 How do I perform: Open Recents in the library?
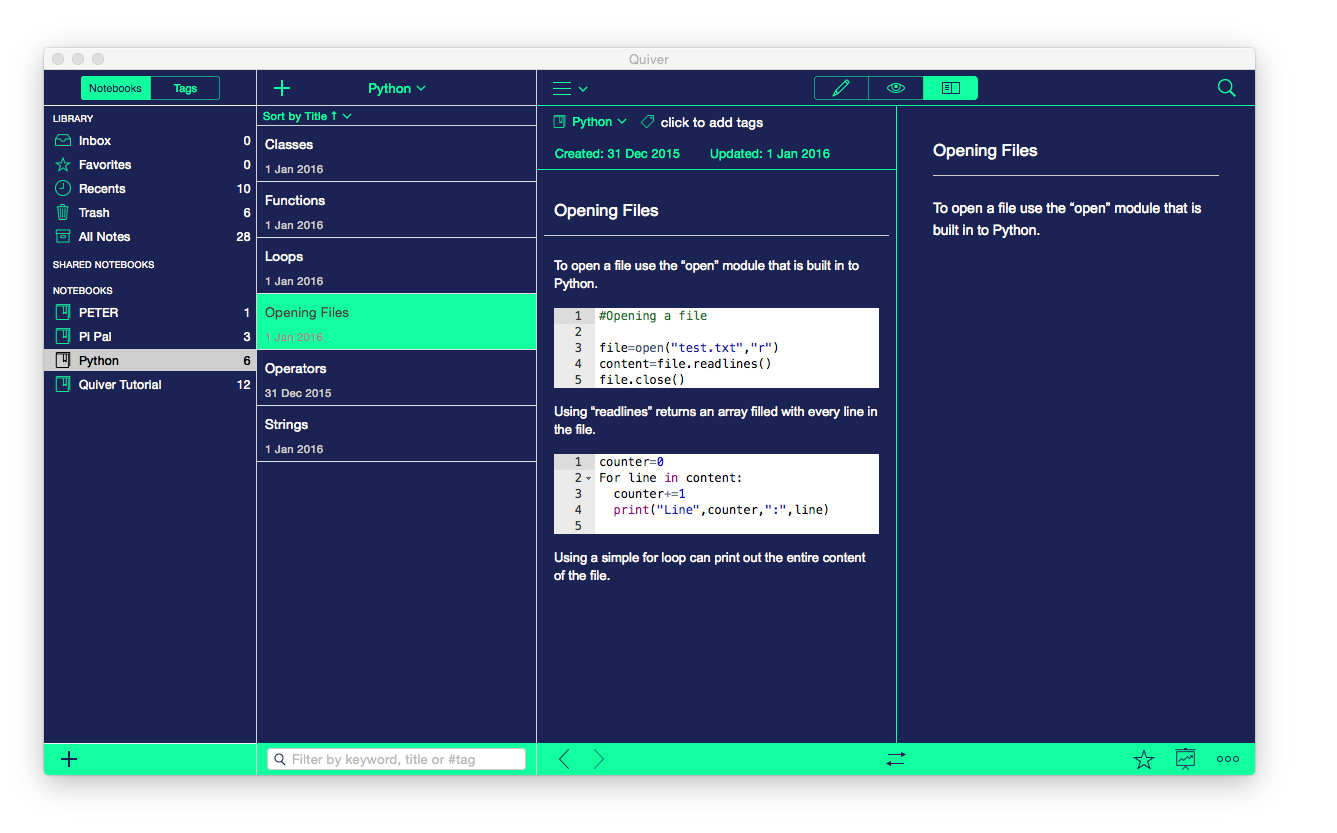pyautogui.click(x=150, y=189)
